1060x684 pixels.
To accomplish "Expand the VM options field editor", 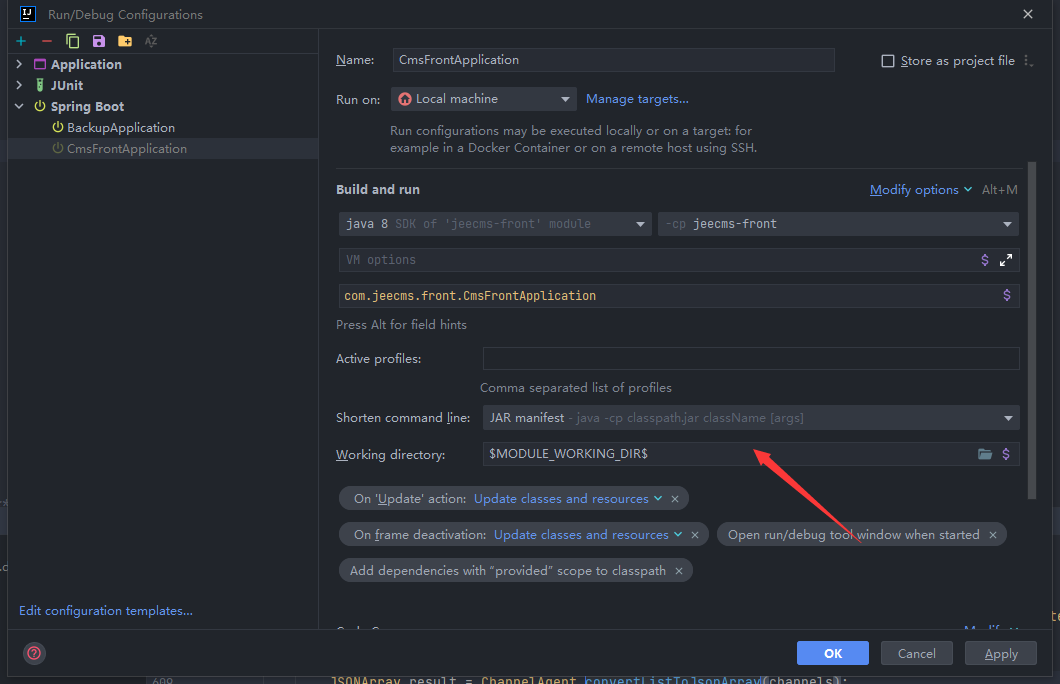I will pos(1006,260).
